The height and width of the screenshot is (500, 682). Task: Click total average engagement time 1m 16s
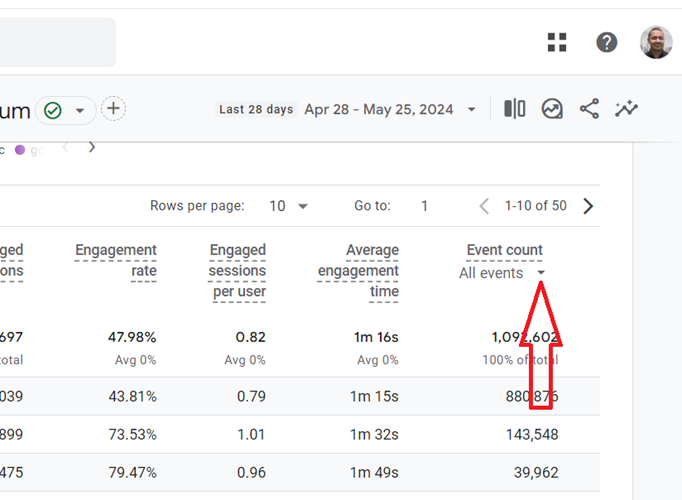pyautogui.click(x=376, y=337)
